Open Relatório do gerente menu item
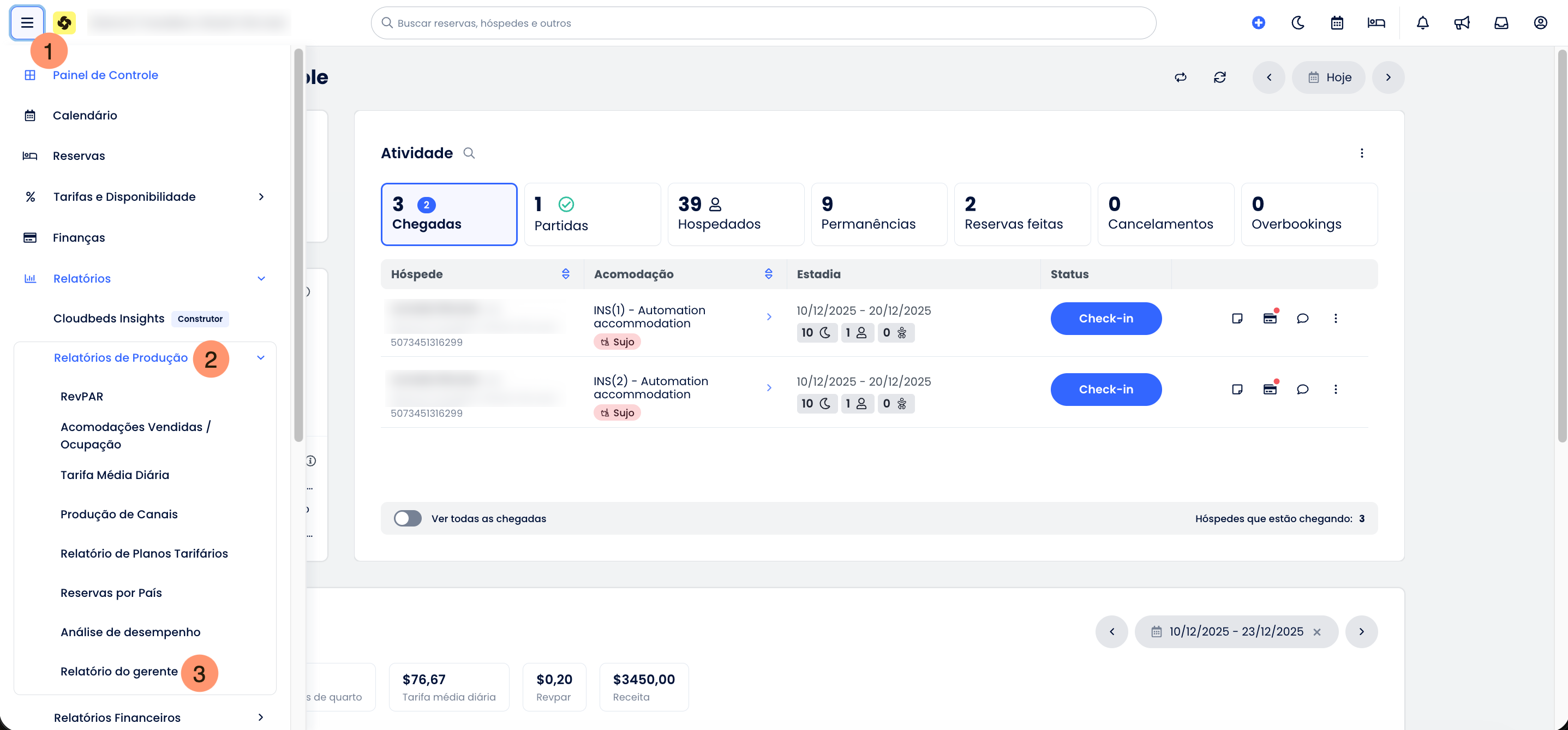 click(x=119, y=671)
